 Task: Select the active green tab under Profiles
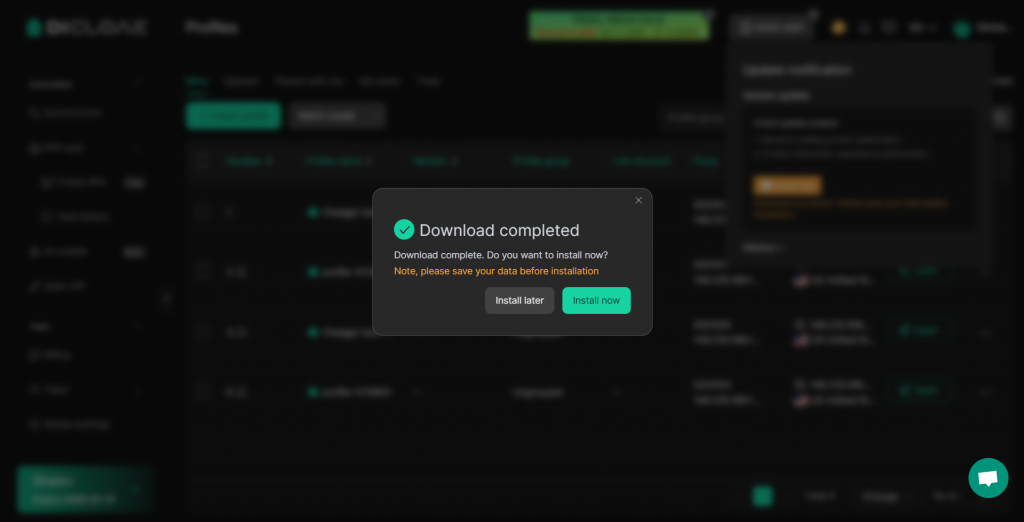196,81
